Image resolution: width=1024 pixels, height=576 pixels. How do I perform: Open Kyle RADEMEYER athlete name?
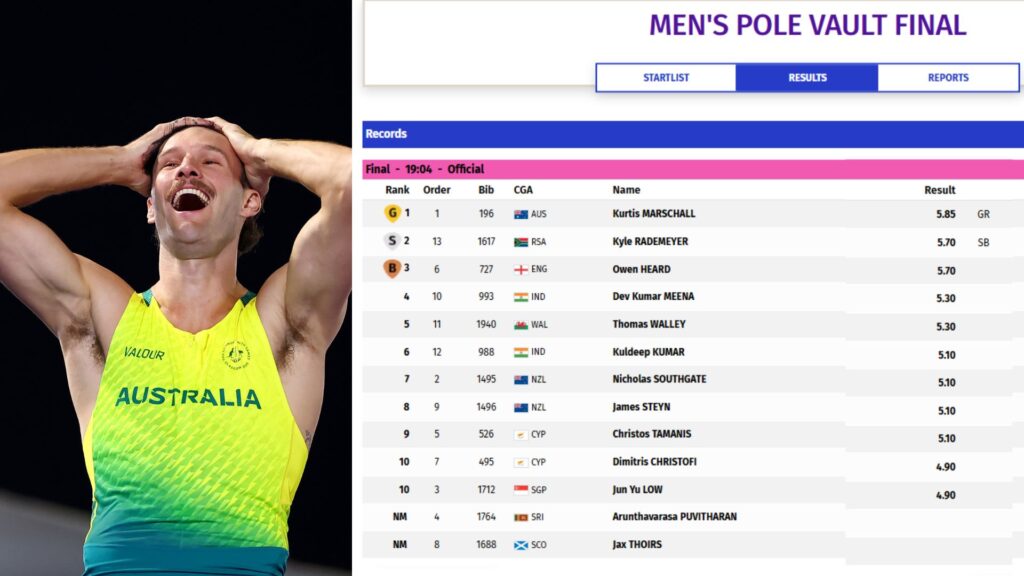tap(650, 242)
